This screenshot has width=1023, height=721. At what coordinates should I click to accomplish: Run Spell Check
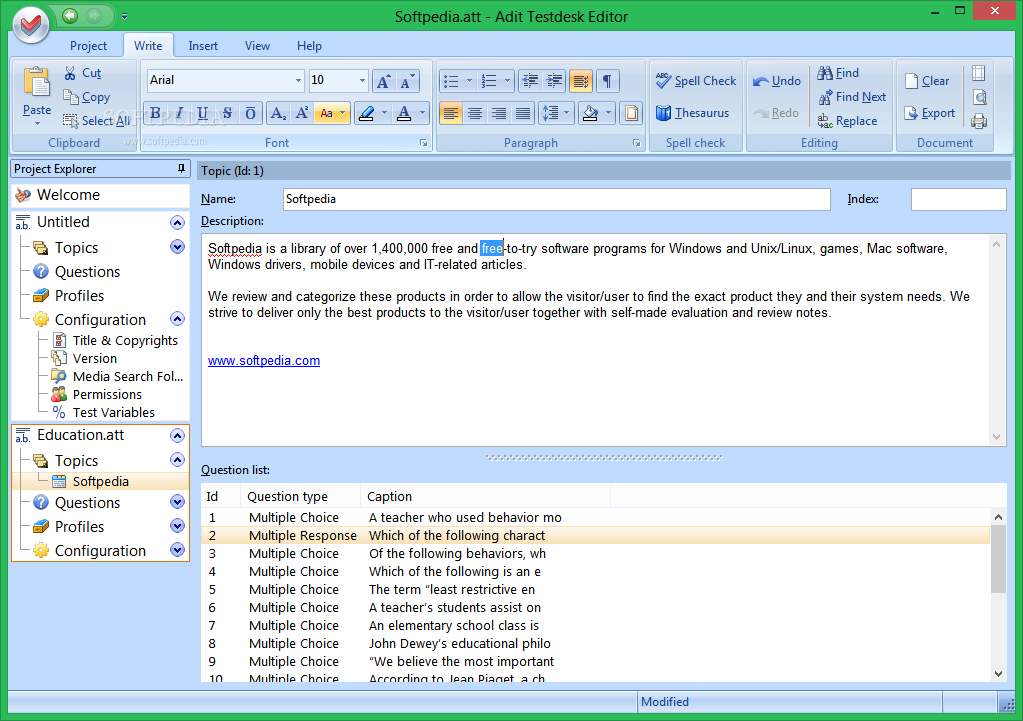pyautogui.click(x=695, y=81)
